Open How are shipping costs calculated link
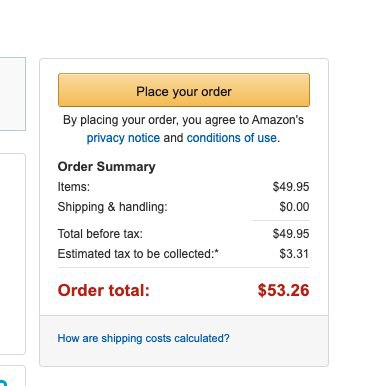377x386 pixels. tap(143, 338)
